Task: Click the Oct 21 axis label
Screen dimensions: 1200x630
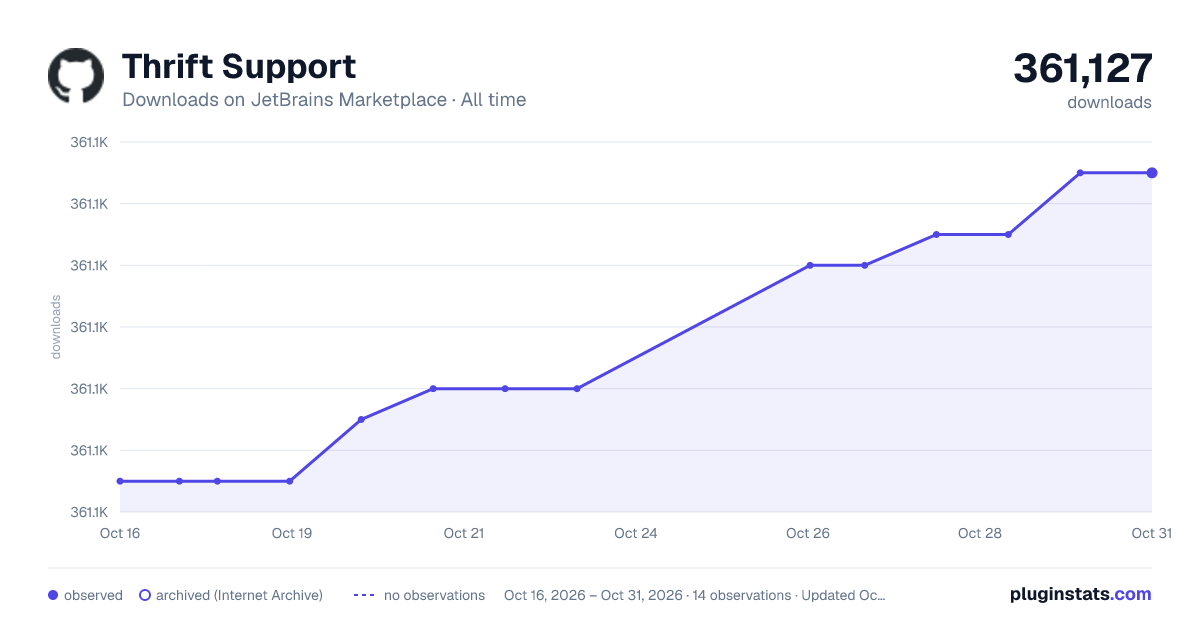Action: coord(464,533)
